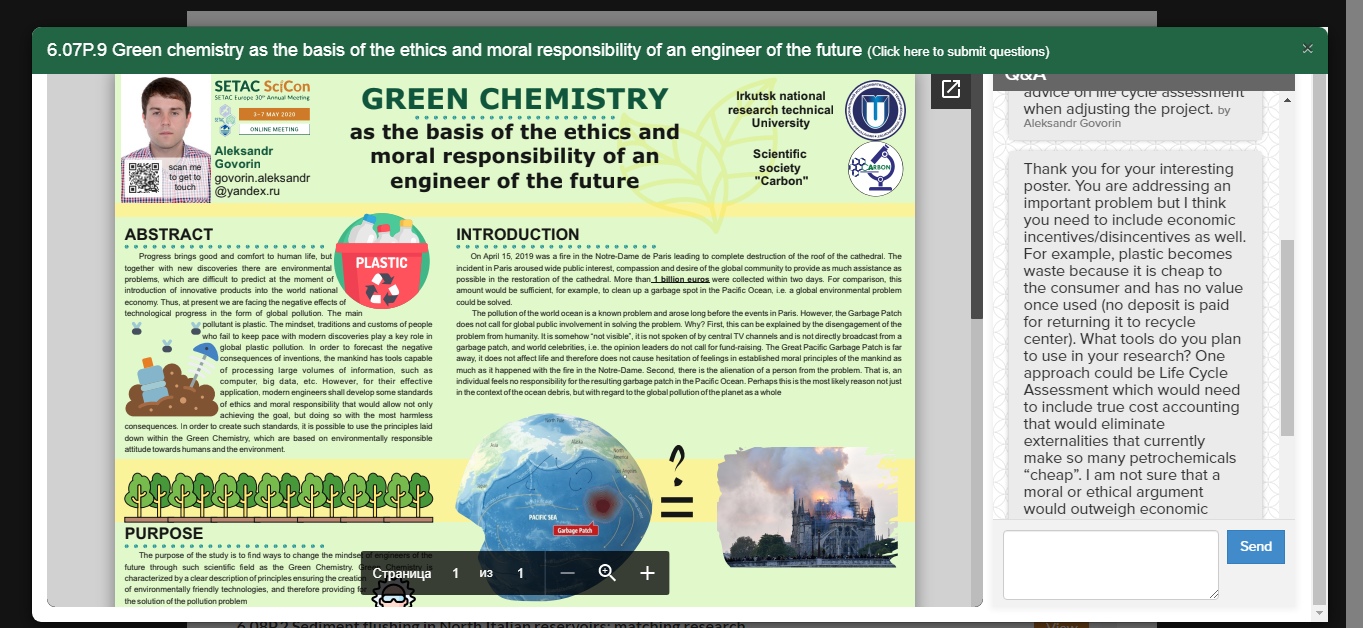Click the Irkutsk university round logo

[x=875, y=110]
